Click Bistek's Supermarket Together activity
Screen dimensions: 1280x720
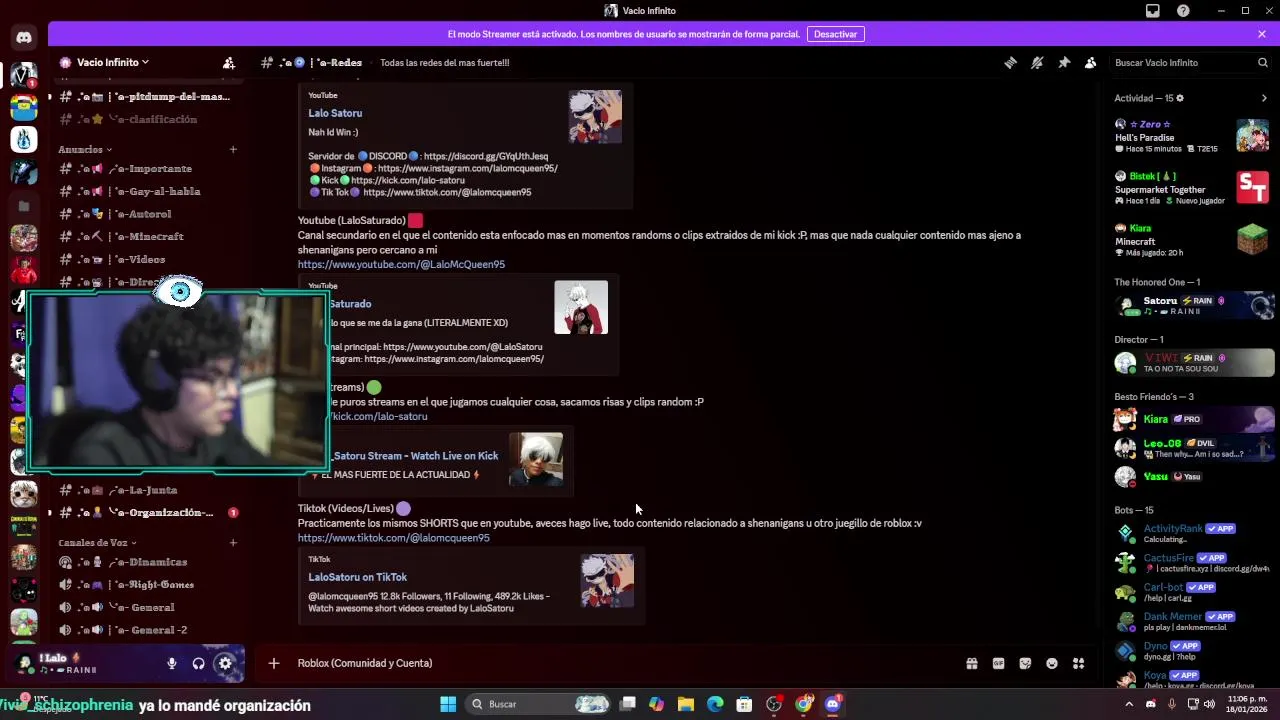(x=1192, y=188)
